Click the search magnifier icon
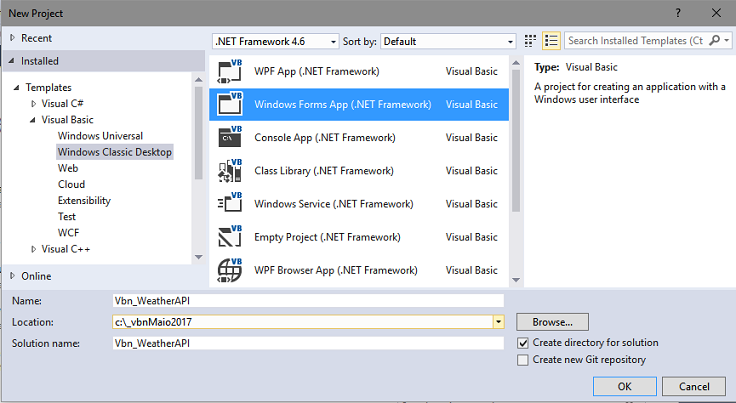 point(714,40)
